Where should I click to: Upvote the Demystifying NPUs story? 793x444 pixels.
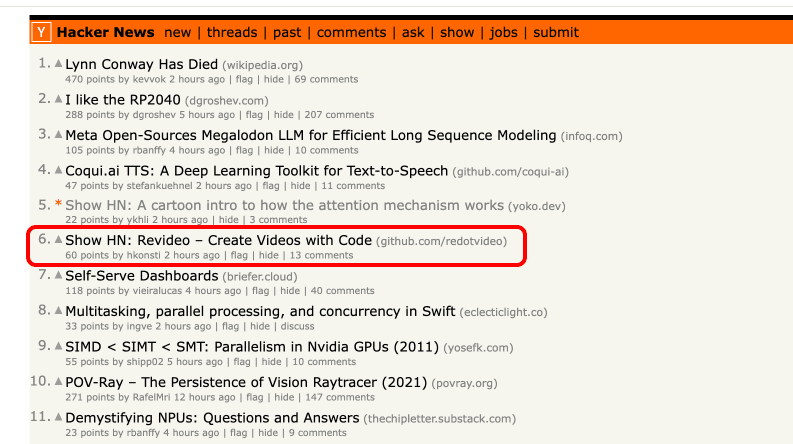59,417
